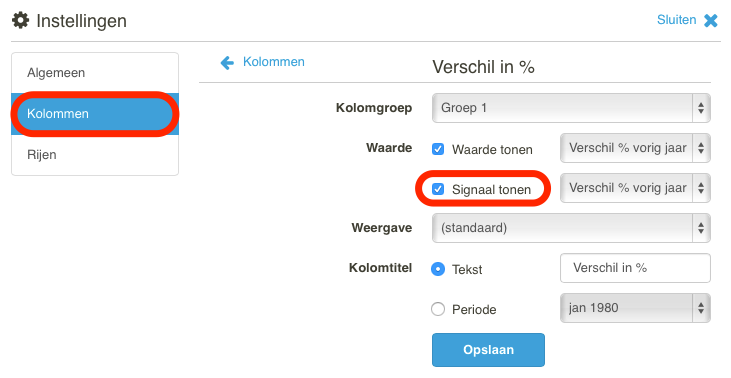The height and width of the screenshot is (378, 731).
Task: Open the Groep 1 Kolomgroep dropdown
Action: pyautogui.click(x=571, y=108)
